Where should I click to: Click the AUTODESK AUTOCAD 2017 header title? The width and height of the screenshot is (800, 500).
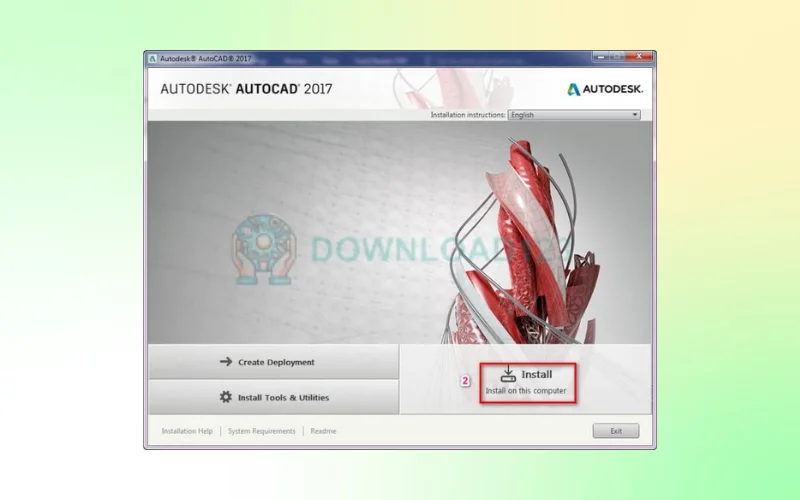(x=246, y=89)
